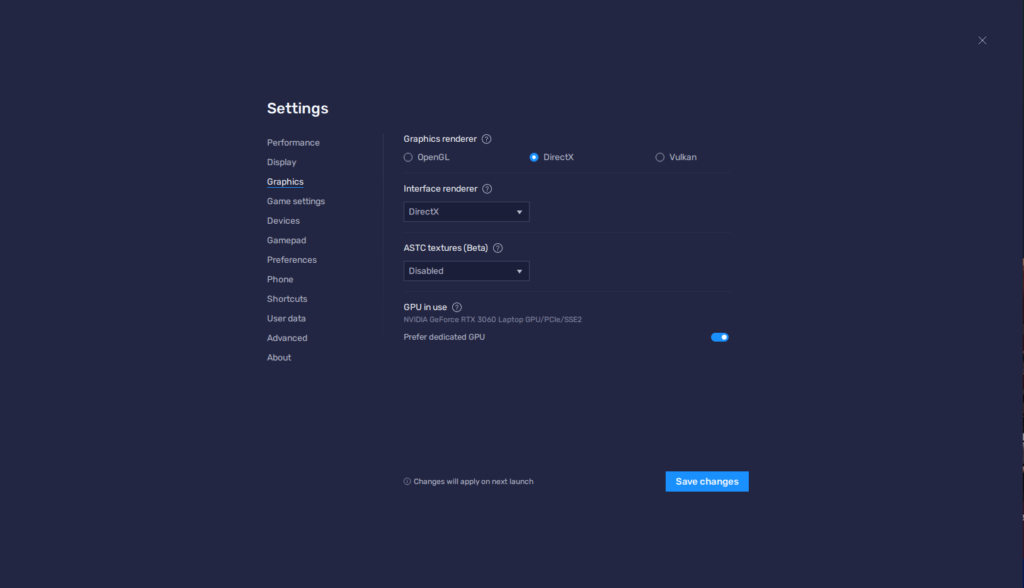Select the Graphics section

click(285, 182)
